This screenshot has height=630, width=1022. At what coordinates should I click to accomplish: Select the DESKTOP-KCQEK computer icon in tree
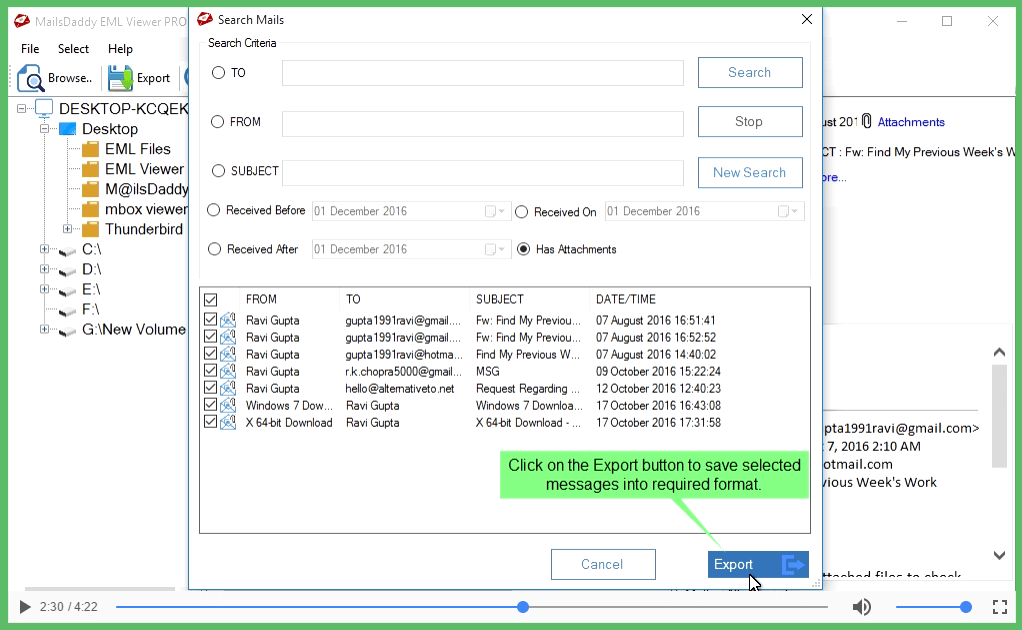pos(44,108)
